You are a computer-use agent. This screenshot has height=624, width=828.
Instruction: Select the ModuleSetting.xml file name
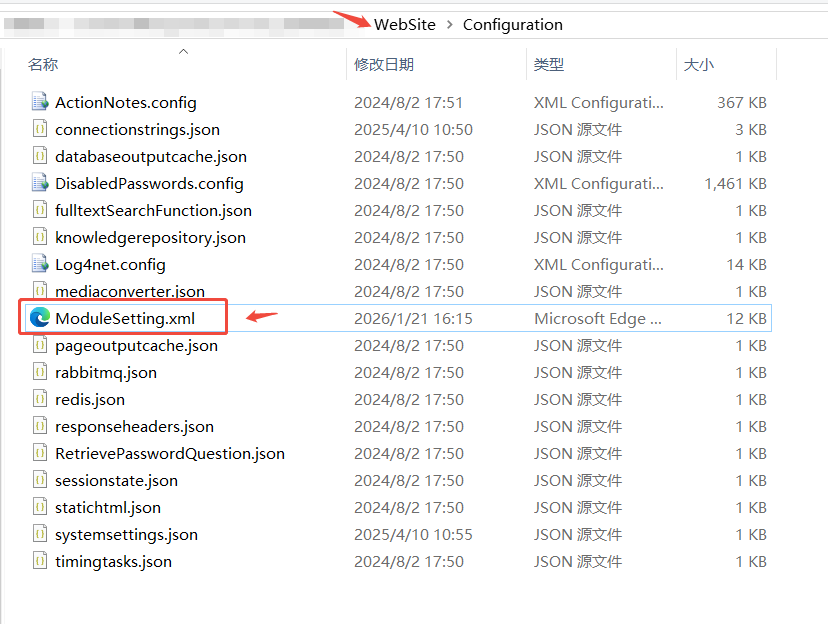[125, 318]
